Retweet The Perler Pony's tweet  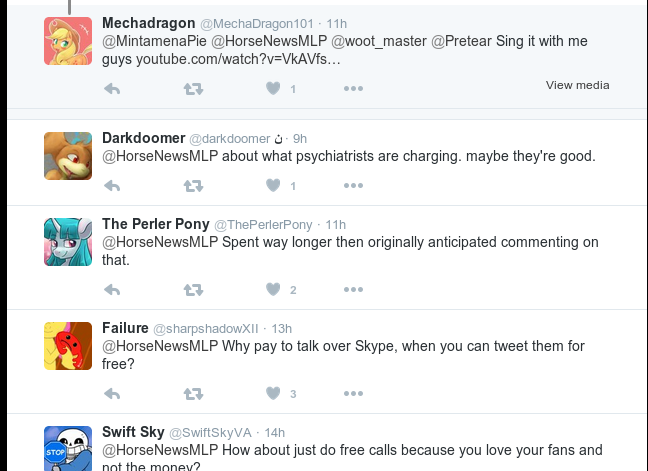coord(193,290)
